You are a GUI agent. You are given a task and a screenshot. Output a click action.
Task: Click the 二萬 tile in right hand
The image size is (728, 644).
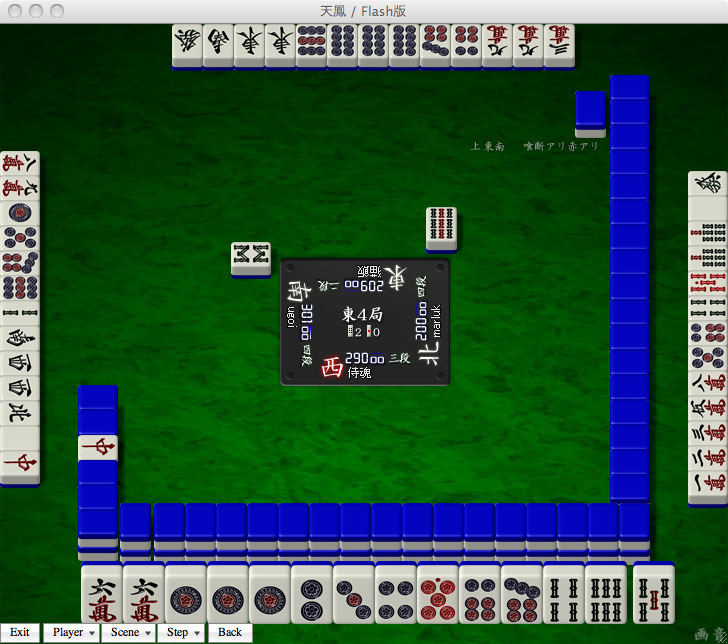tap(708, 460)
